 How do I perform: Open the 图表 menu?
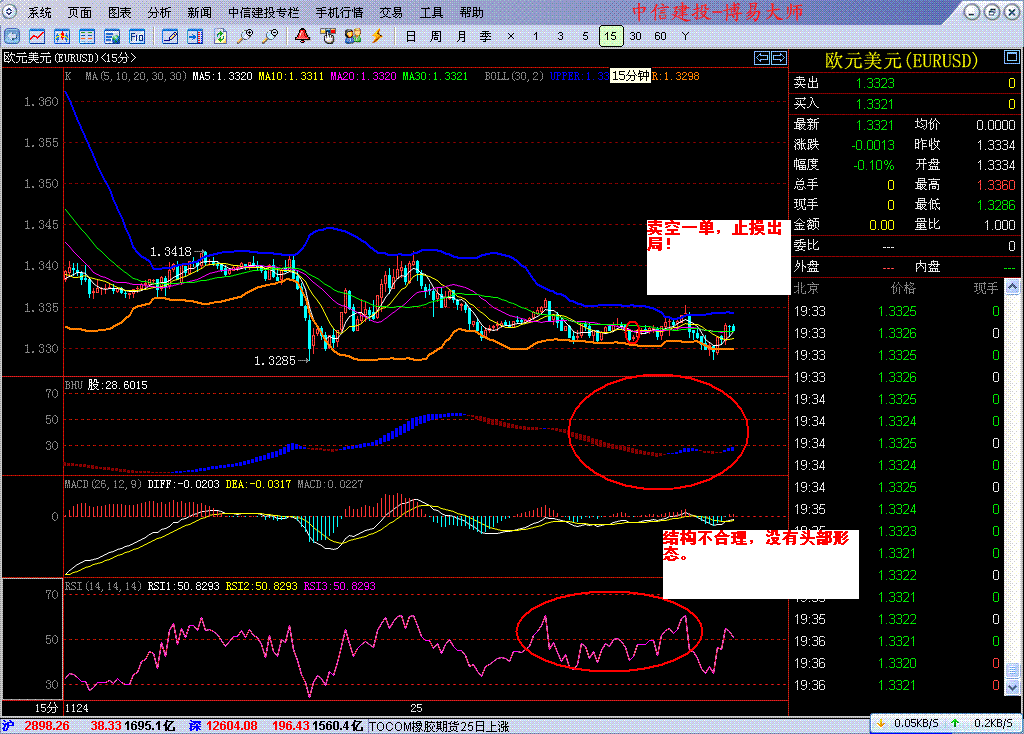click(120, 12)
